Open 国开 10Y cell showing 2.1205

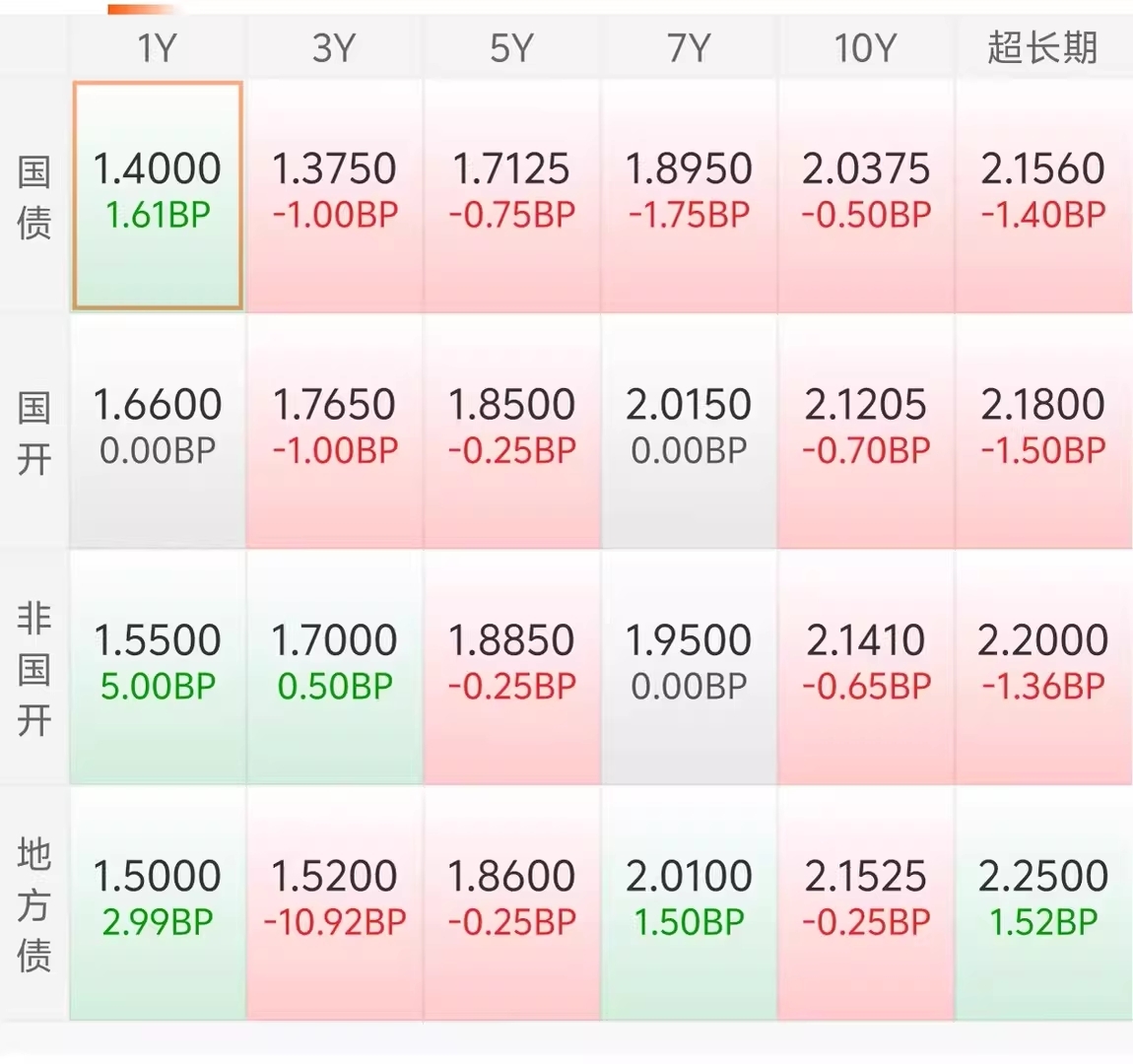866,432
